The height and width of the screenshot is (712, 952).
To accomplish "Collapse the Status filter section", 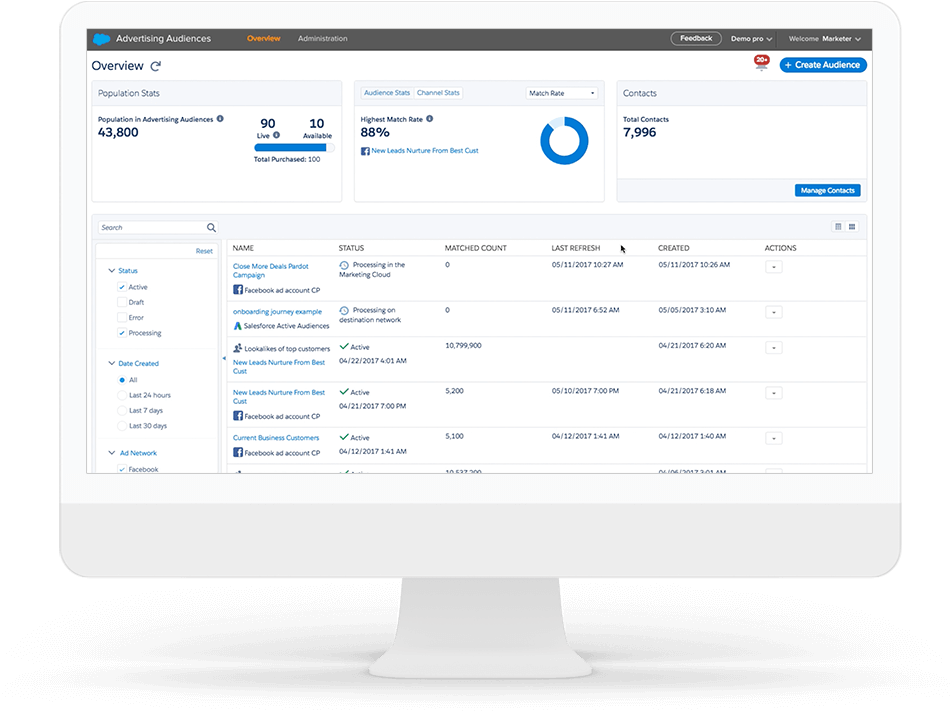I will [112, 271].
